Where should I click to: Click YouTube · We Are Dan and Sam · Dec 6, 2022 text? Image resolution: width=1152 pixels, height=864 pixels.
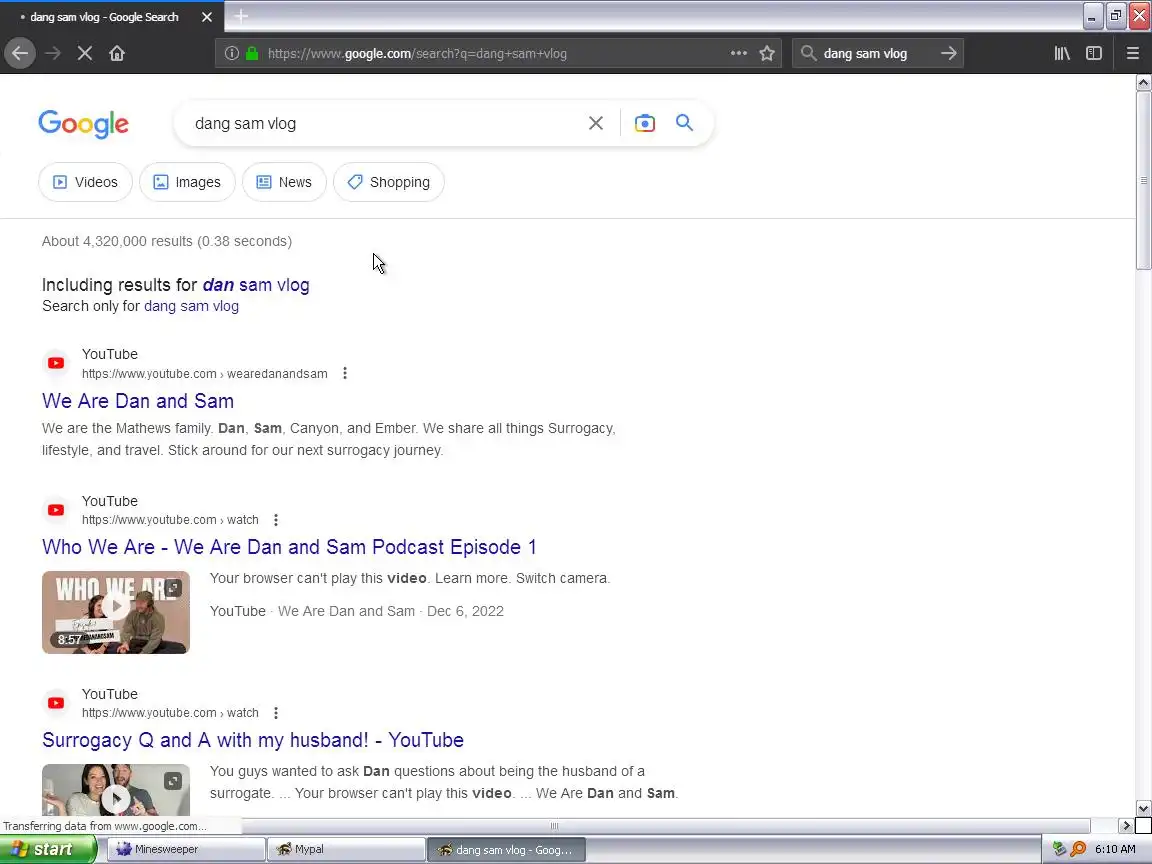click(356, 611)
